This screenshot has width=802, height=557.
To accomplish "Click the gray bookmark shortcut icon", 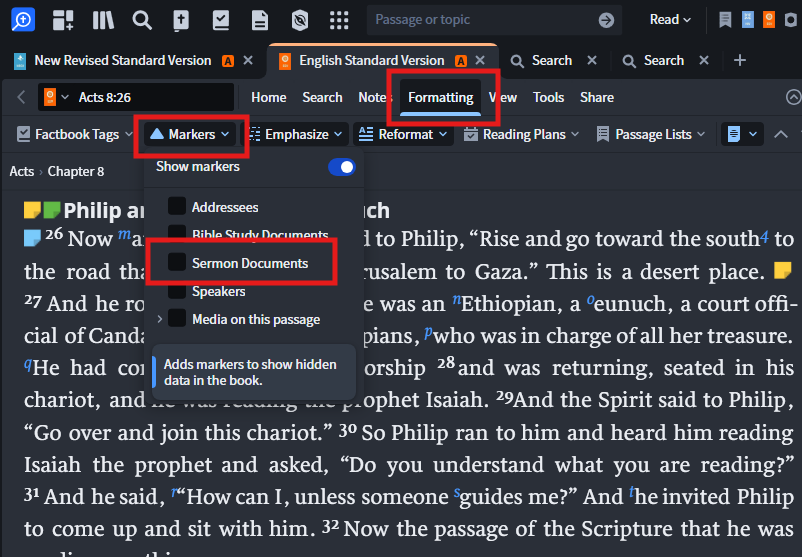I will (725, 19).
